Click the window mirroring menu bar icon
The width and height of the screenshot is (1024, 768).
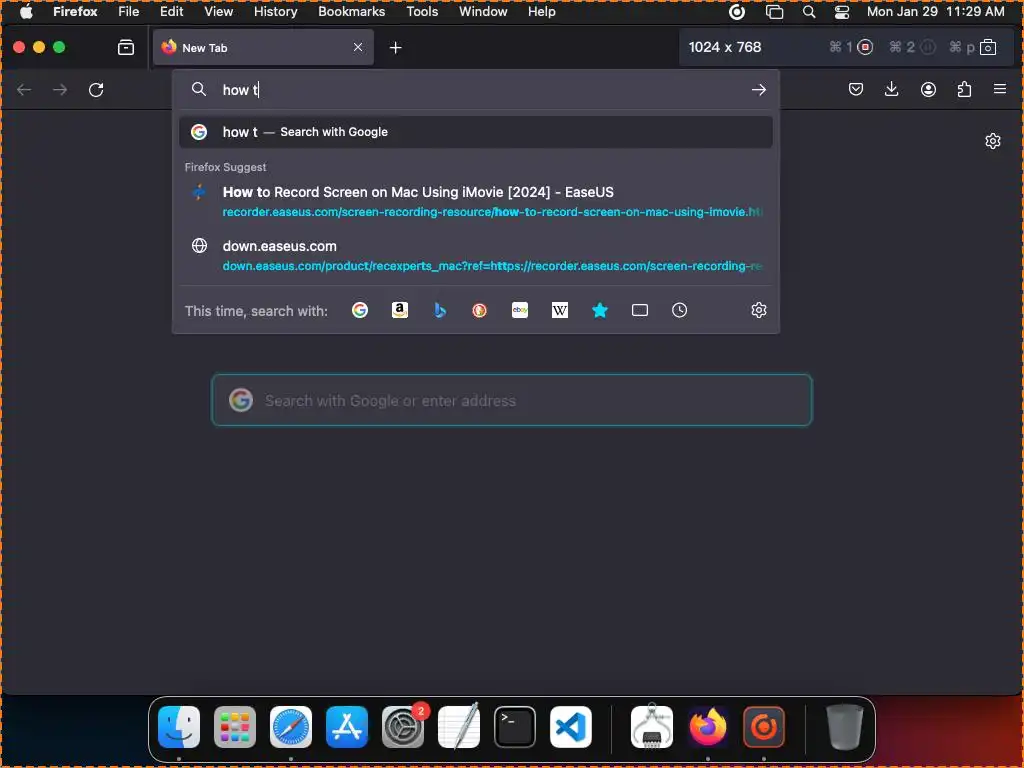tap(774, 12)
